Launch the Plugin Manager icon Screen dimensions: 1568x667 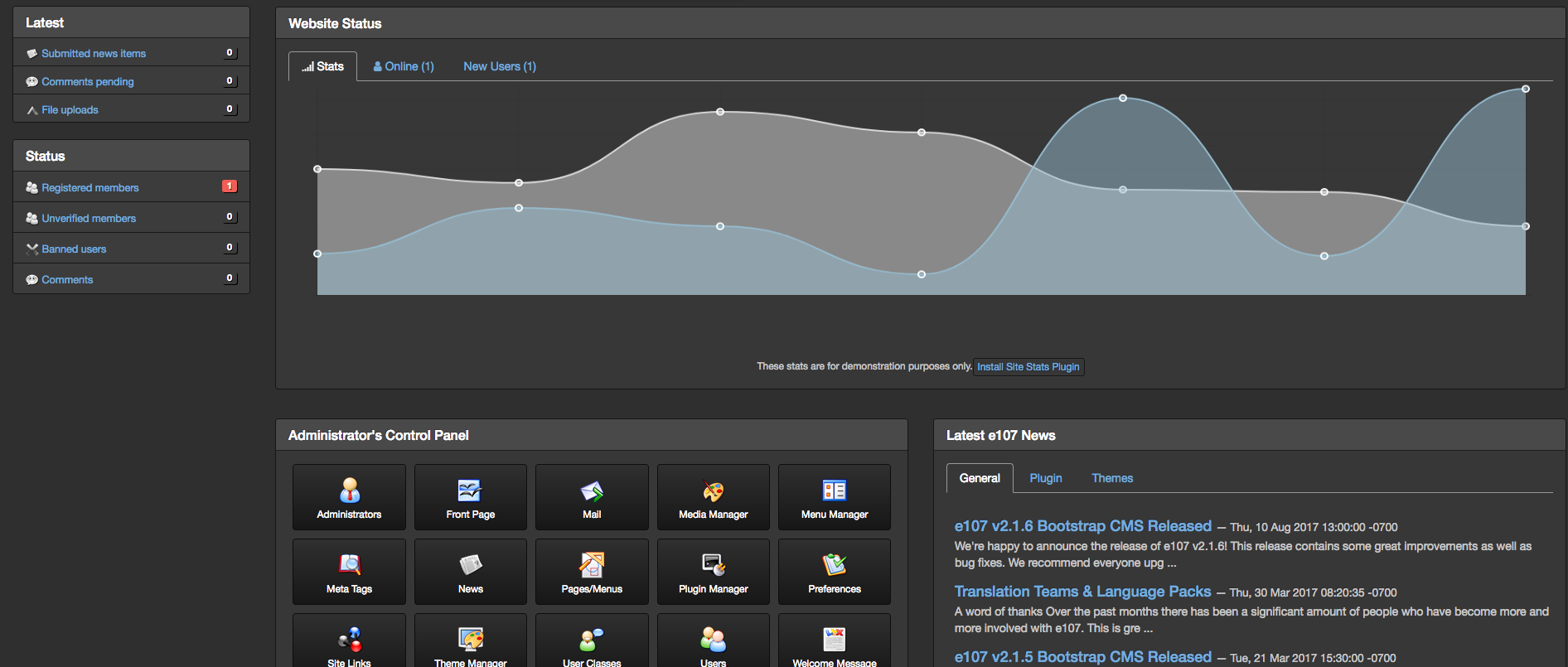point(713,572)
